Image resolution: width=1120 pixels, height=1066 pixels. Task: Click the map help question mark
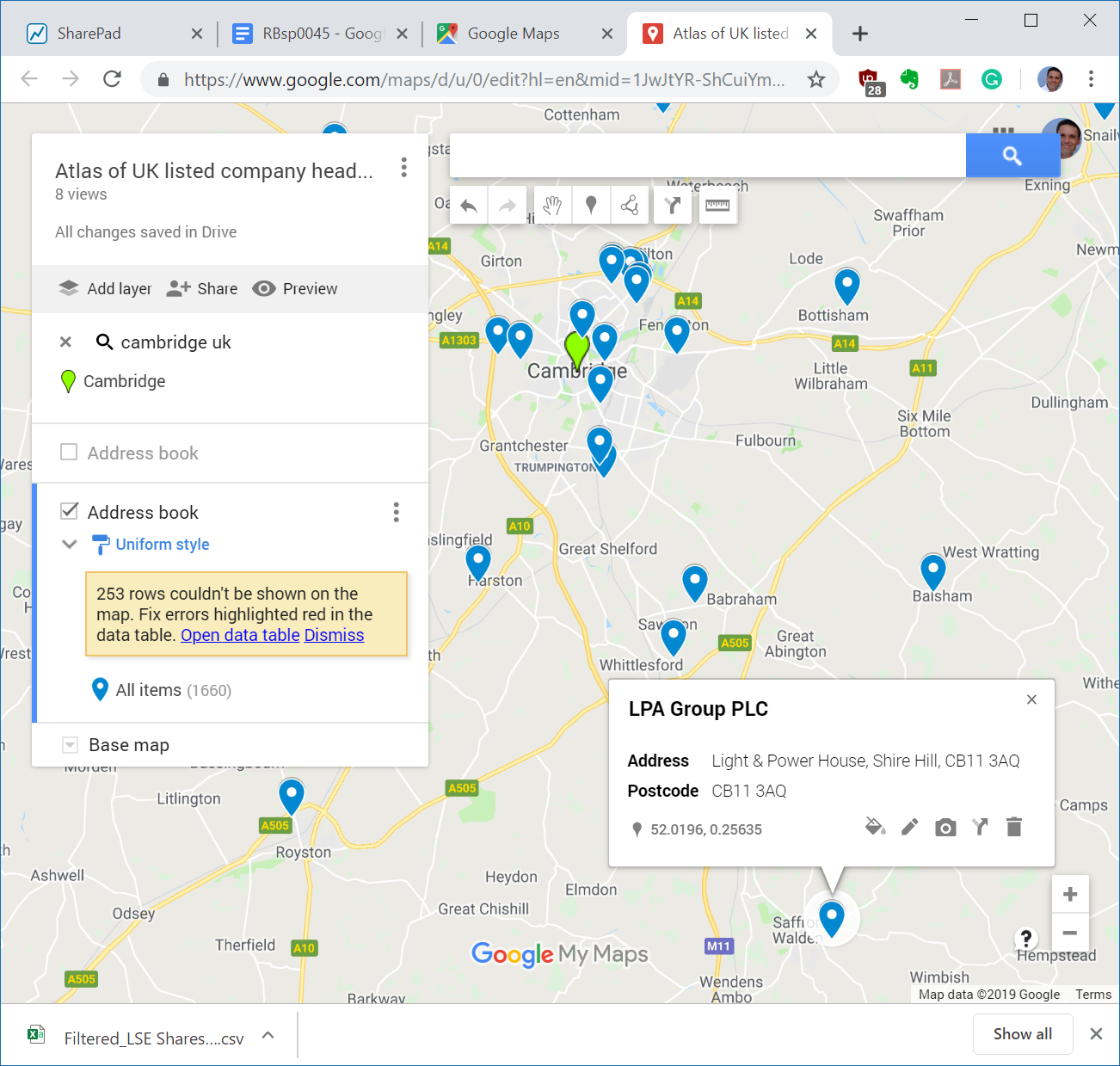1025,938
